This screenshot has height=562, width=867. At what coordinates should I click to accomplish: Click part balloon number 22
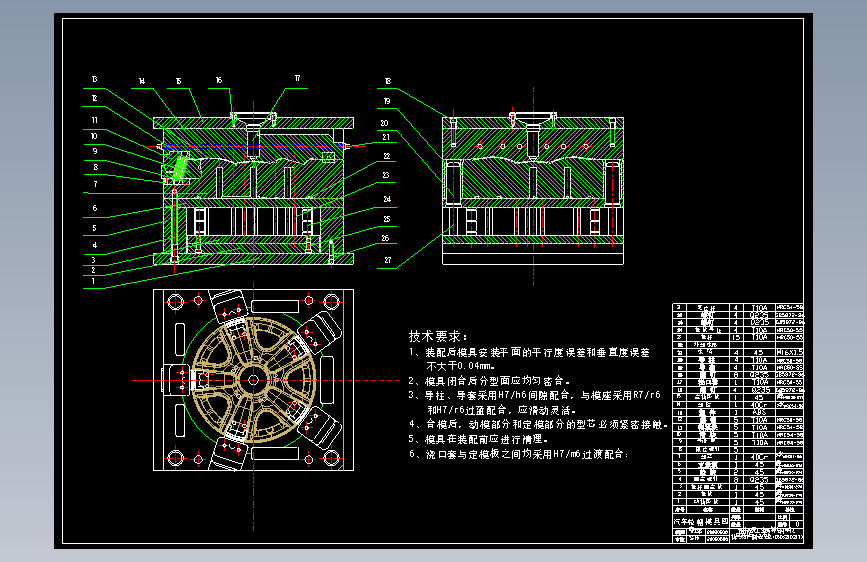(x=387, y=156)
